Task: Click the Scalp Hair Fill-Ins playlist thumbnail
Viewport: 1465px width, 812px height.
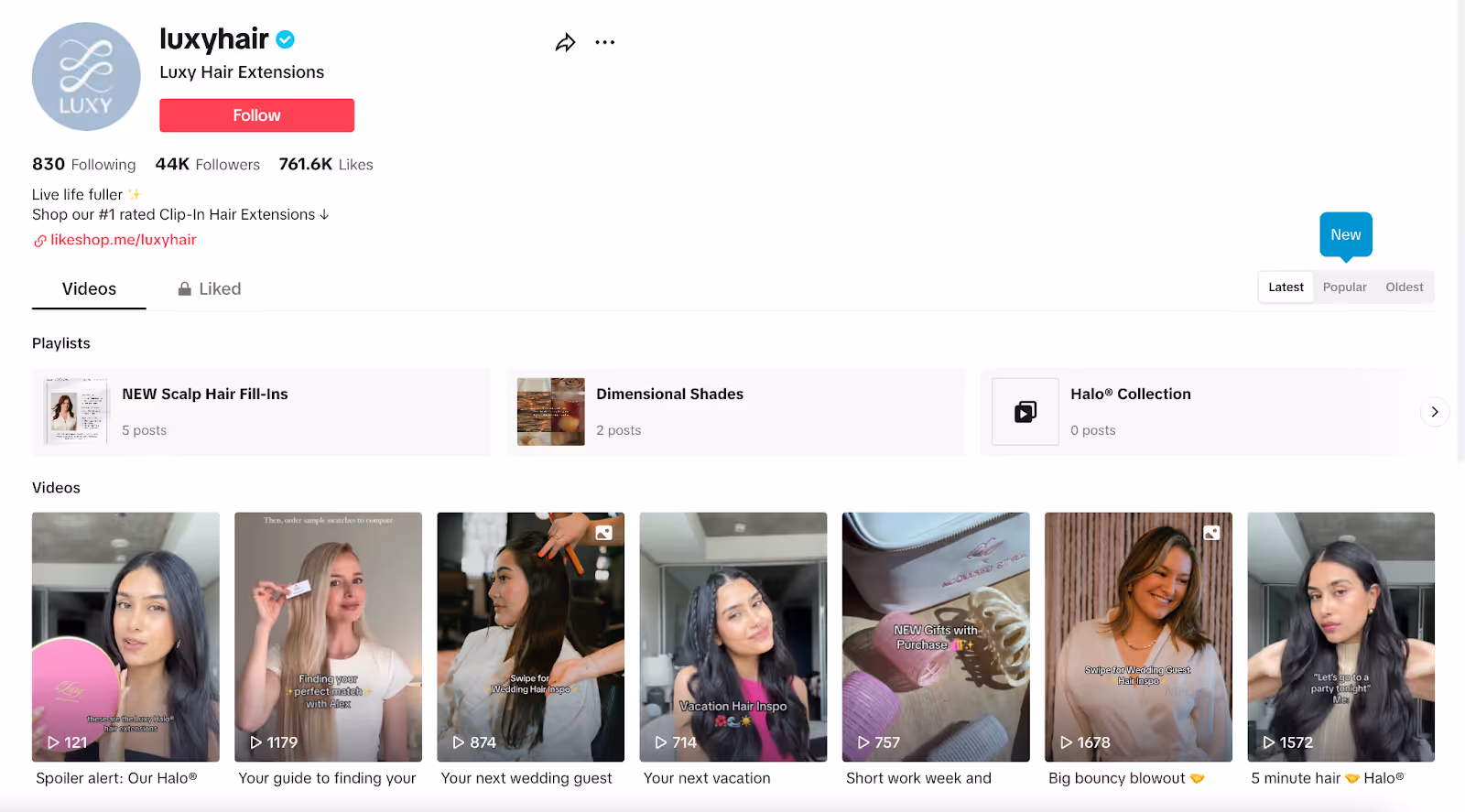Action: click(77, 412)
